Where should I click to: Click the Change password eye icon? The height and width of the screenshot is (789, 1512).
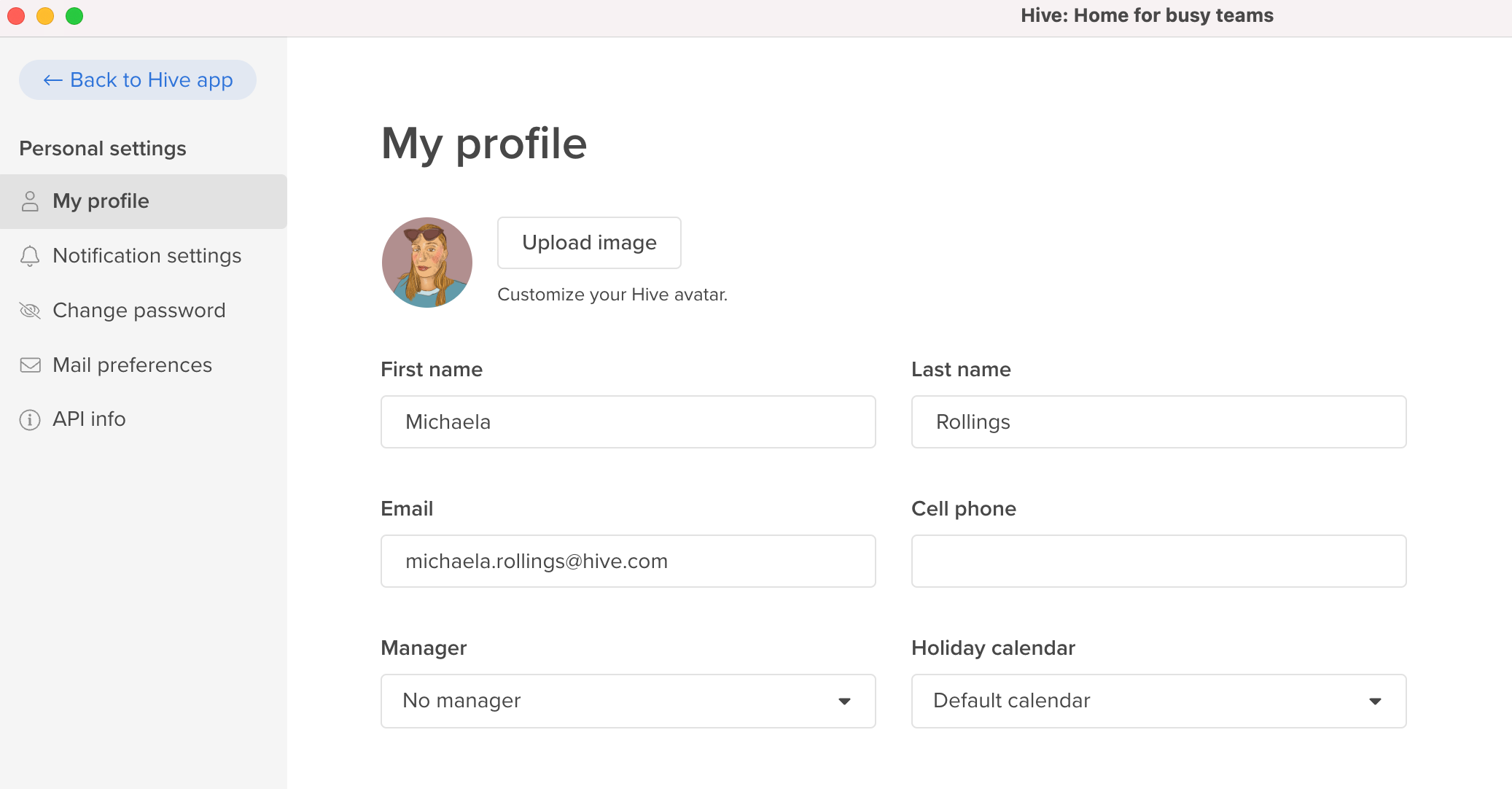coord(31,311)
